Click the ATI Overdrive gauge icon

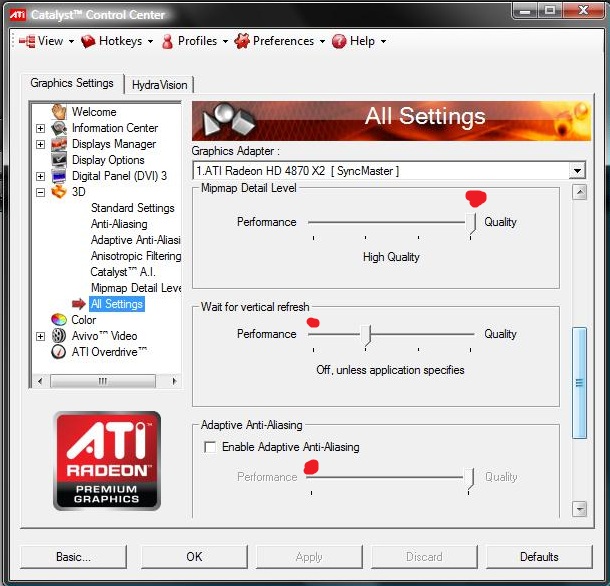point(59,351)
